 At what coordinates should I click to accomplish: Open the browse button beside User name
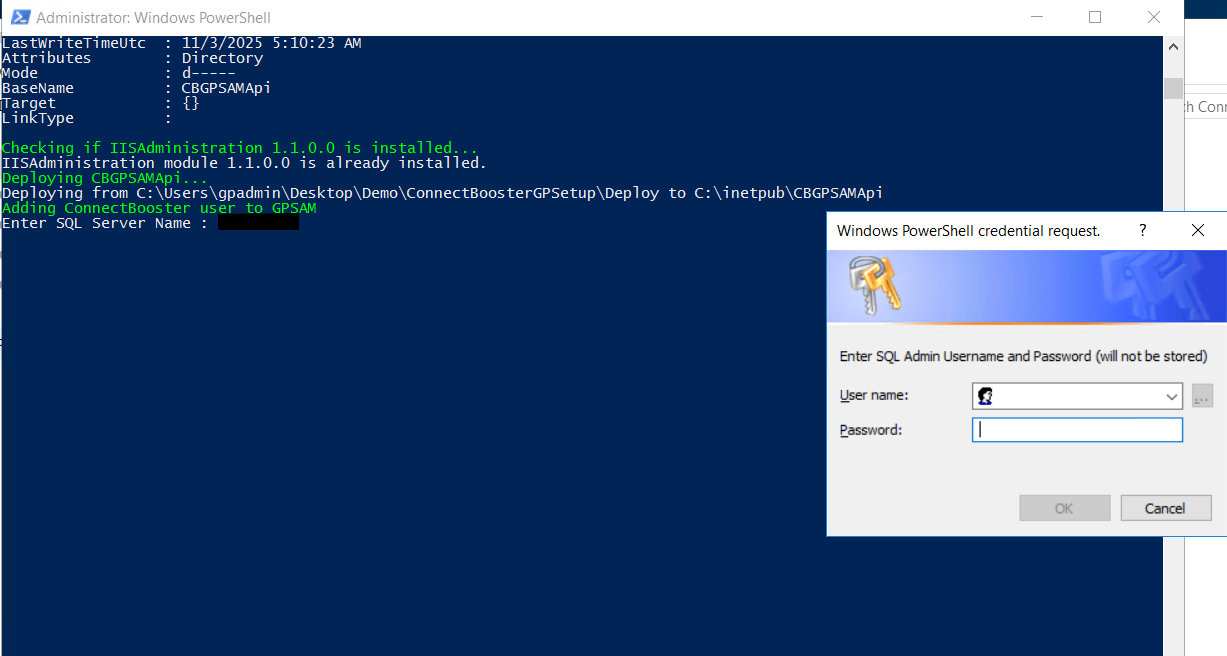point(1202,396)
